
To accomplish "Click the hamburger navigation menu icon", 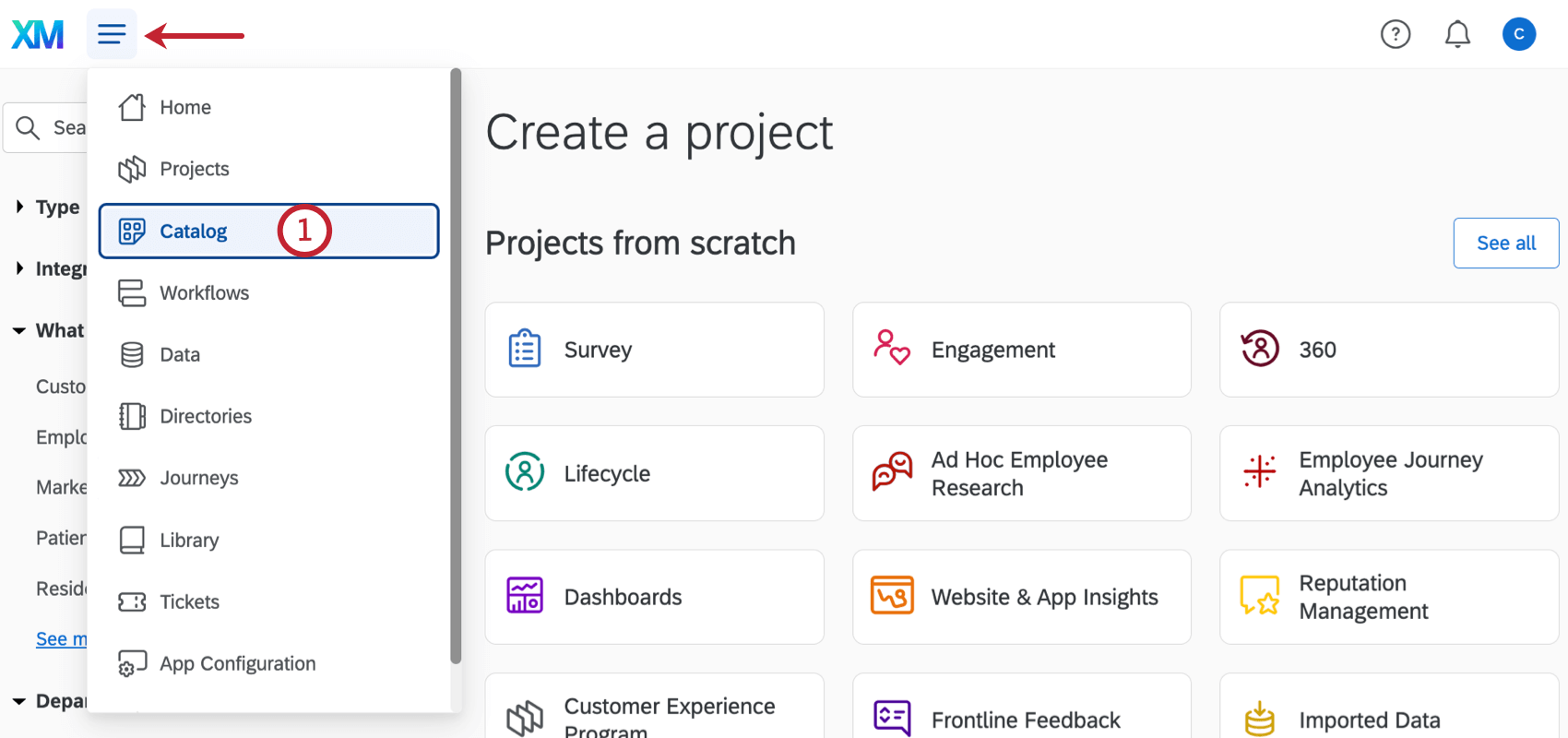I will tap(112, 35).
